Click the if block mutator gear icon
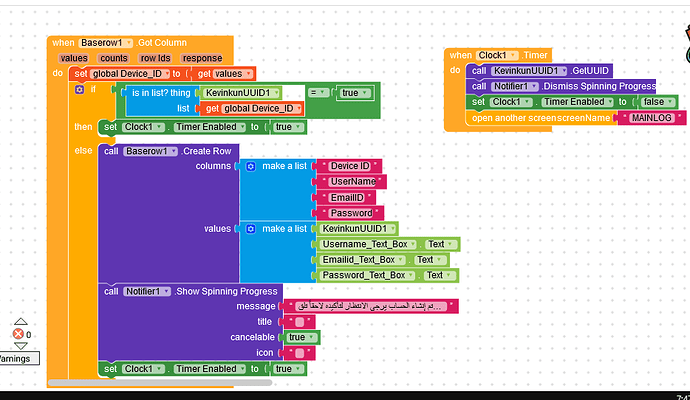 (x=79, y=90)
